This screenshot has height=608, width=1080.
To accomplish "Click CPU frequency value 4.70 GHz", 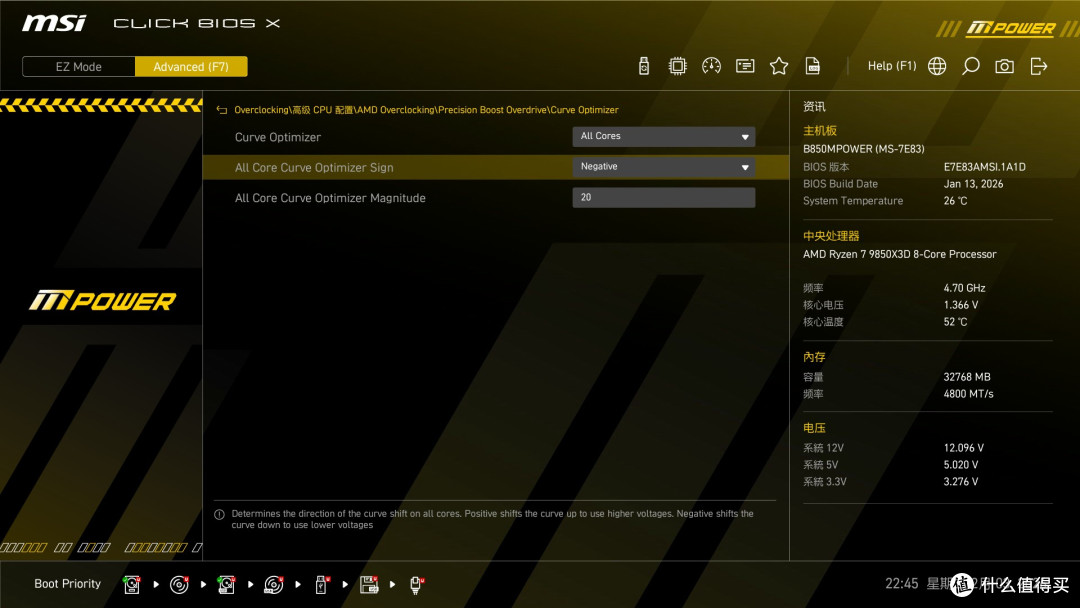I will click(964, 288).
